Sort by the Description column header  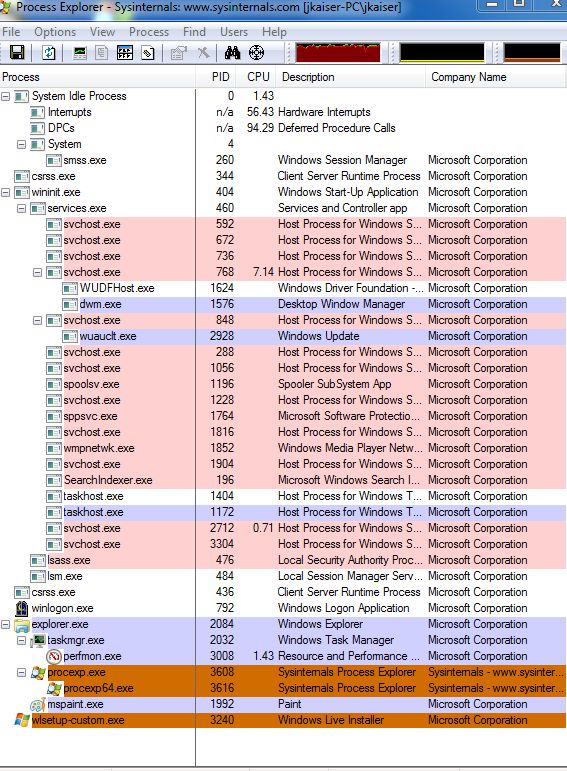(x=351, y=77)
